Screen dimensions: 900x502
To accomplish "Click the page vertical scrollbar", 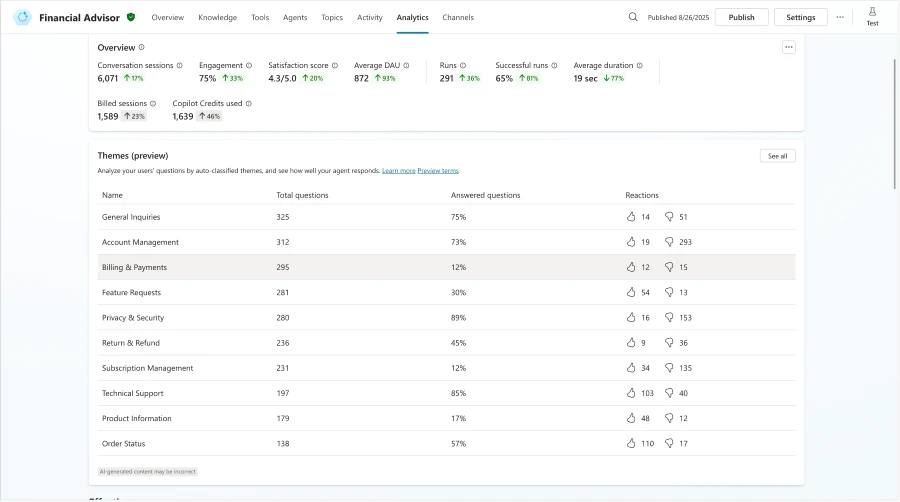I will click(894, 150).
